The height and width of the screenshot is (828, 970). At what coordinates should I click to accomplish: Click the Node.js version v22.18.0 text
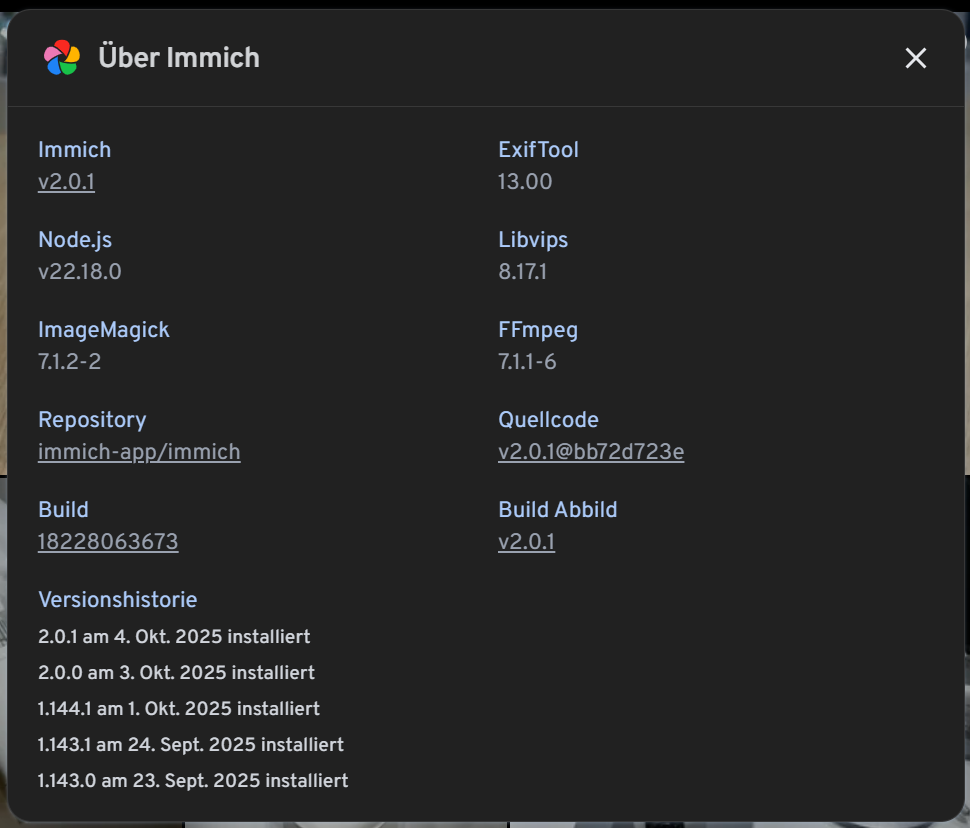(80, 272)
